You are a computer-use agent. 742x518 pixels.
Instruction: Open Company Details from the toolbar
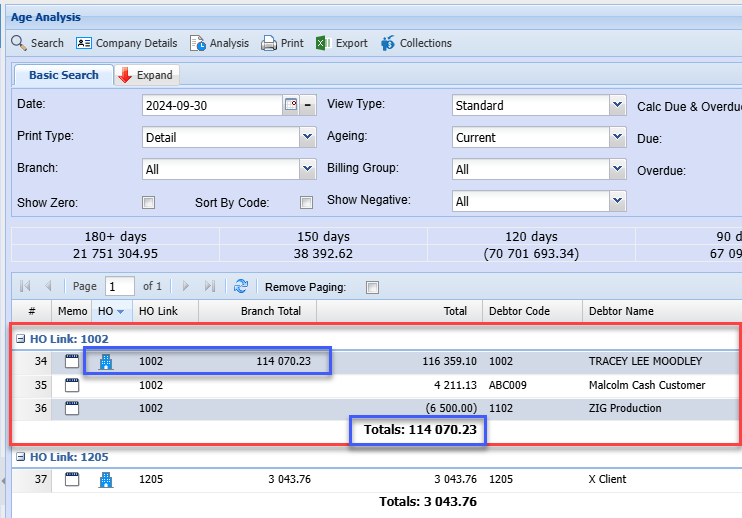(x=126, y=43)
